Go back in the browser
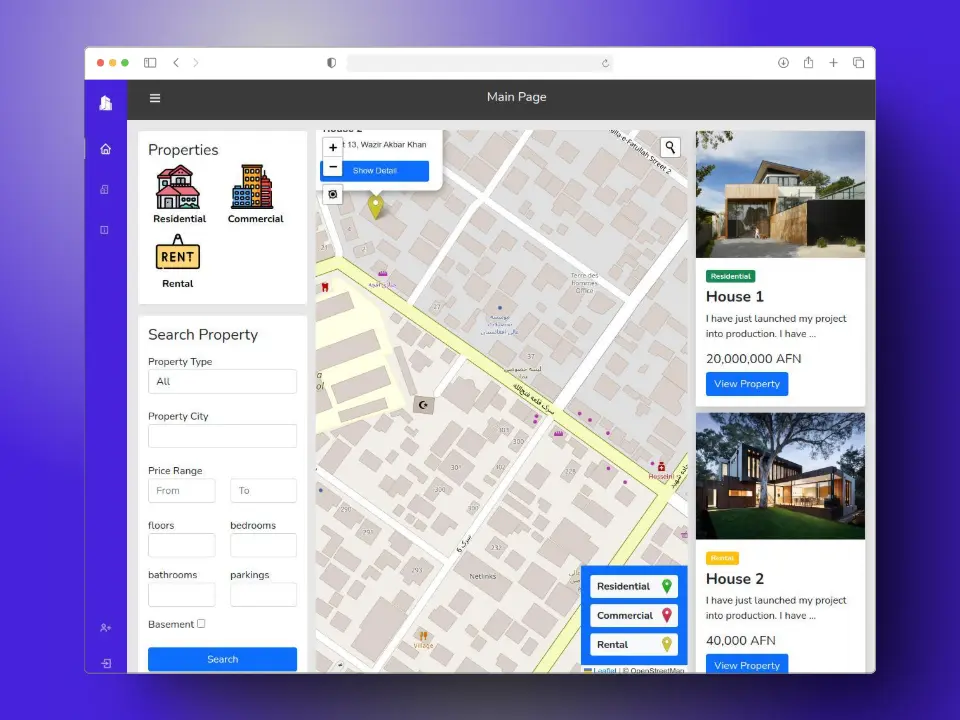 (176, 62)
